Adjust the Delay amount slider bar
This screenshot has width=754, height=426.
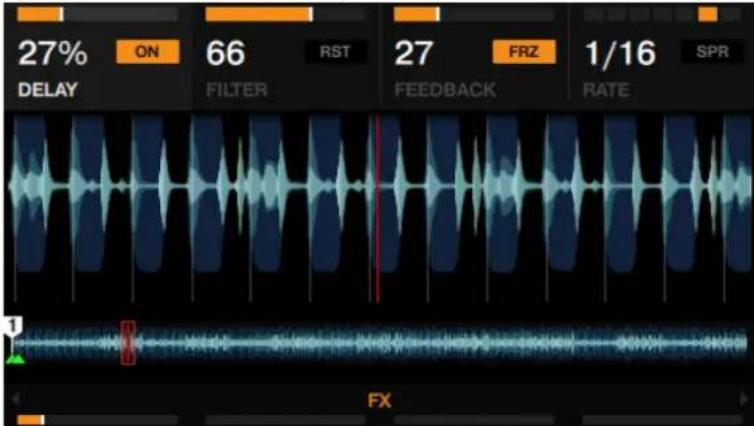coord(98,14)
